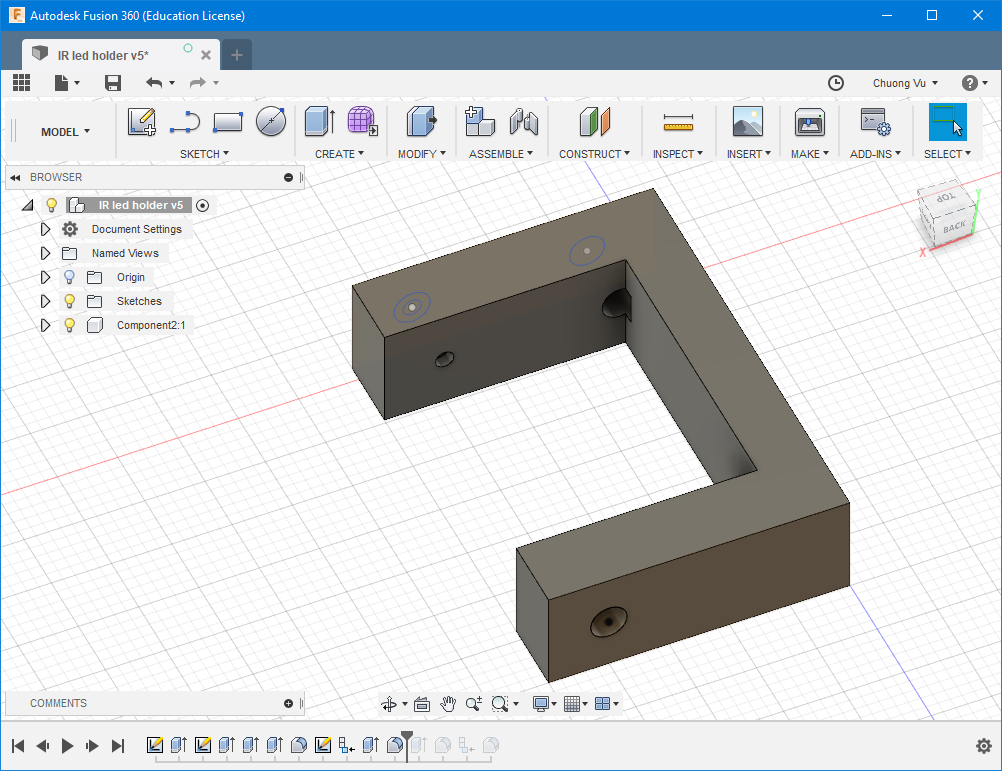The width and height of the screenshot is (1002, 771).
Task: Open the CONSTRUCT menu
Action: (x=594, y=154)
